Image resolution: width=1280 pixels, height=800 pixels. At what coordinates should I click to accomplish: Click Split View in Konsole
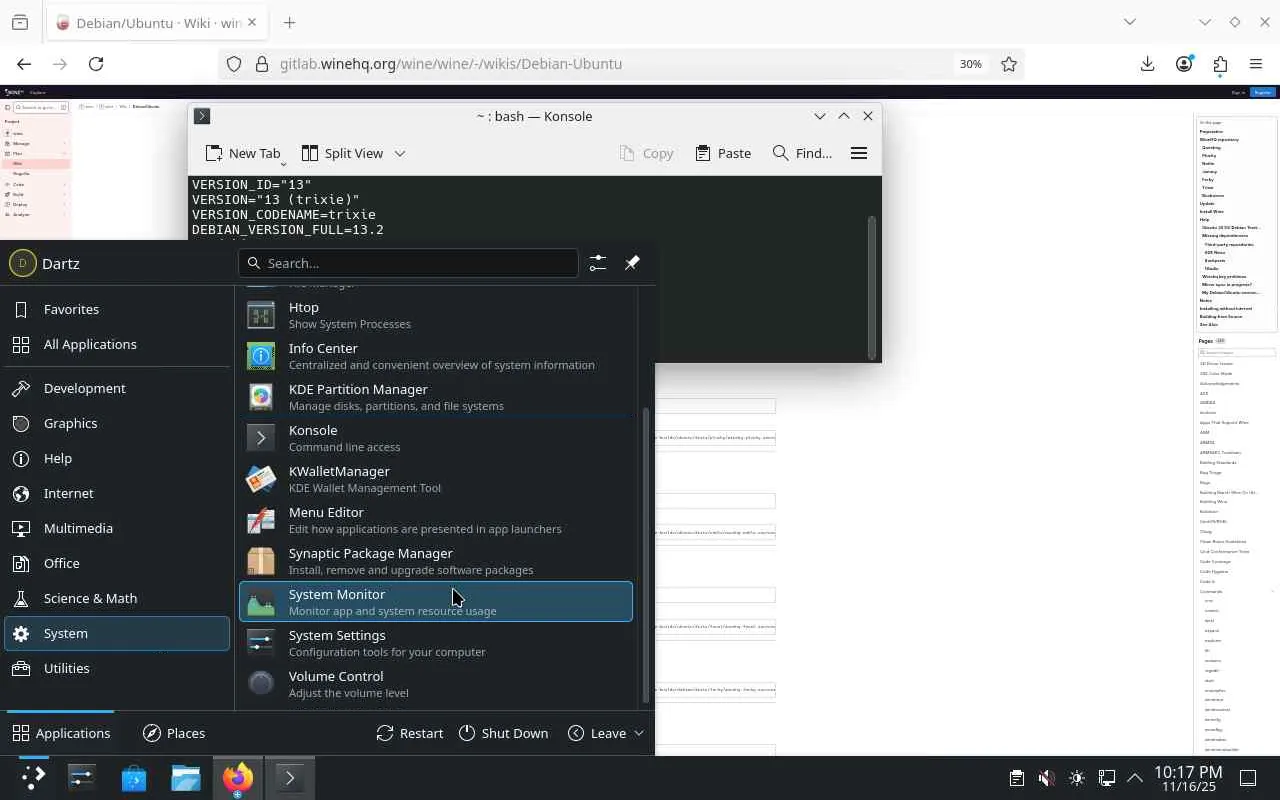pos(342,153)
